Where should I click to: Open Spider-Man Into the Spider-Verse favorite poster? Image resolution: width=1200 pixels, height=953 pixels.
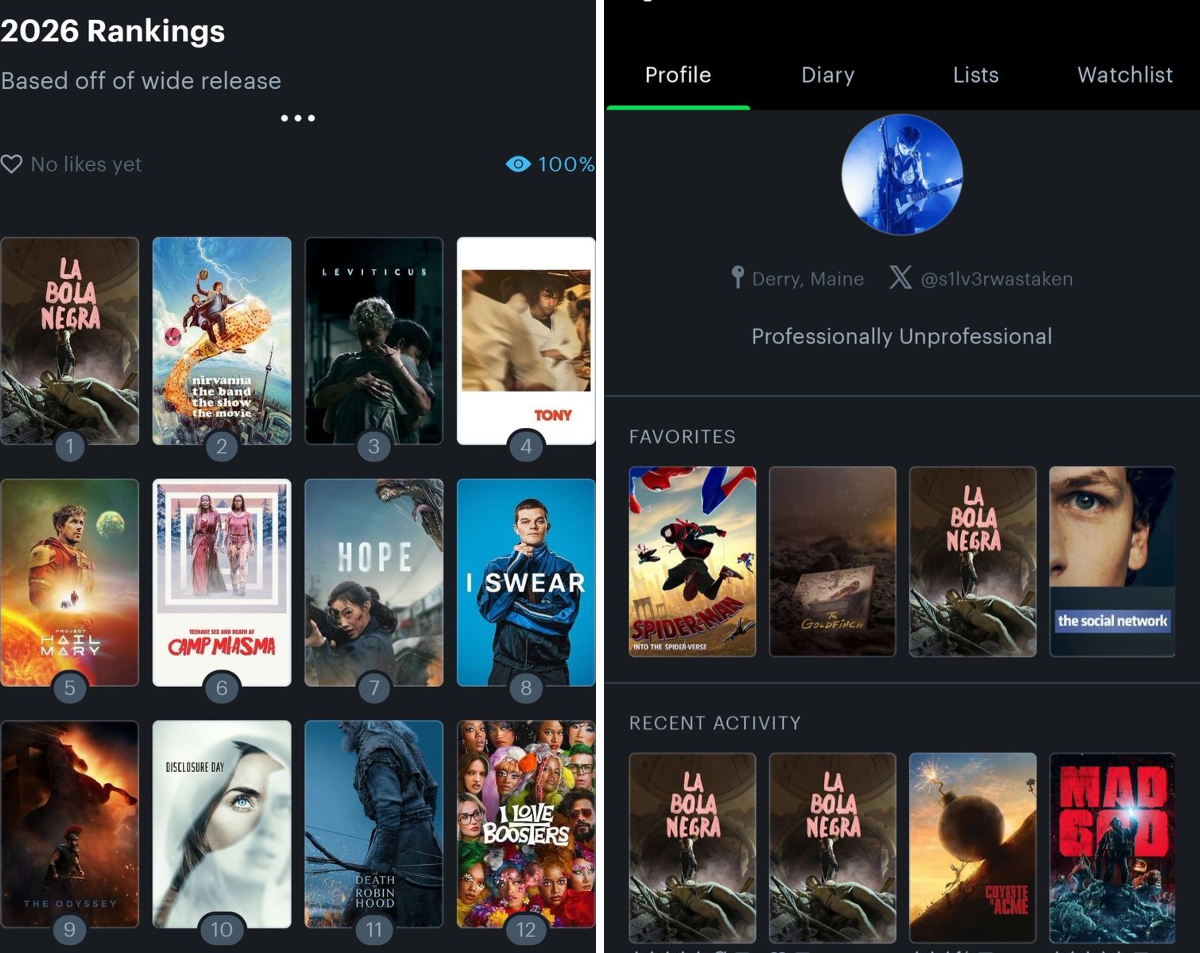pos(692,561)
